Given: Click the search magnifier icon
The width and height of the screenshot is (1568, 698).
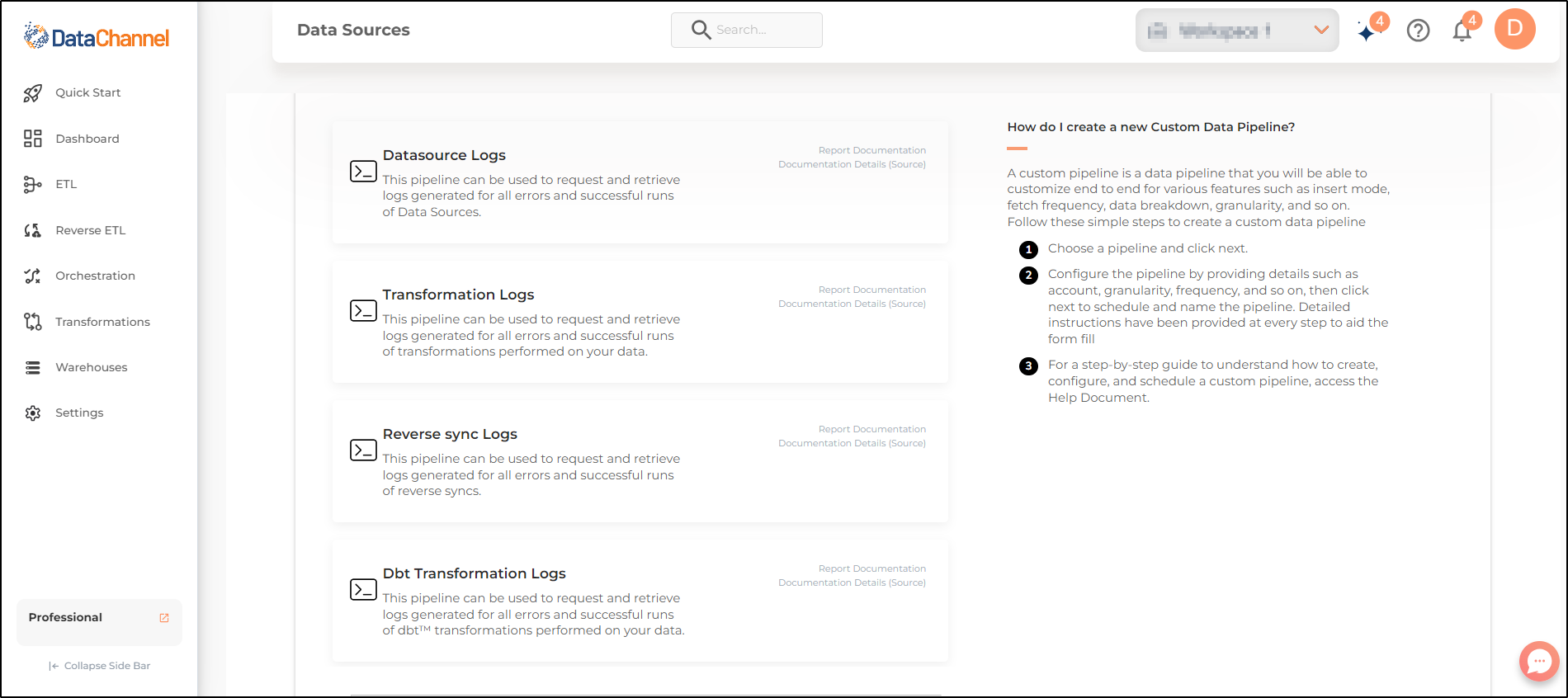Looking at the screenshot, I should click(x=701, y=30).
